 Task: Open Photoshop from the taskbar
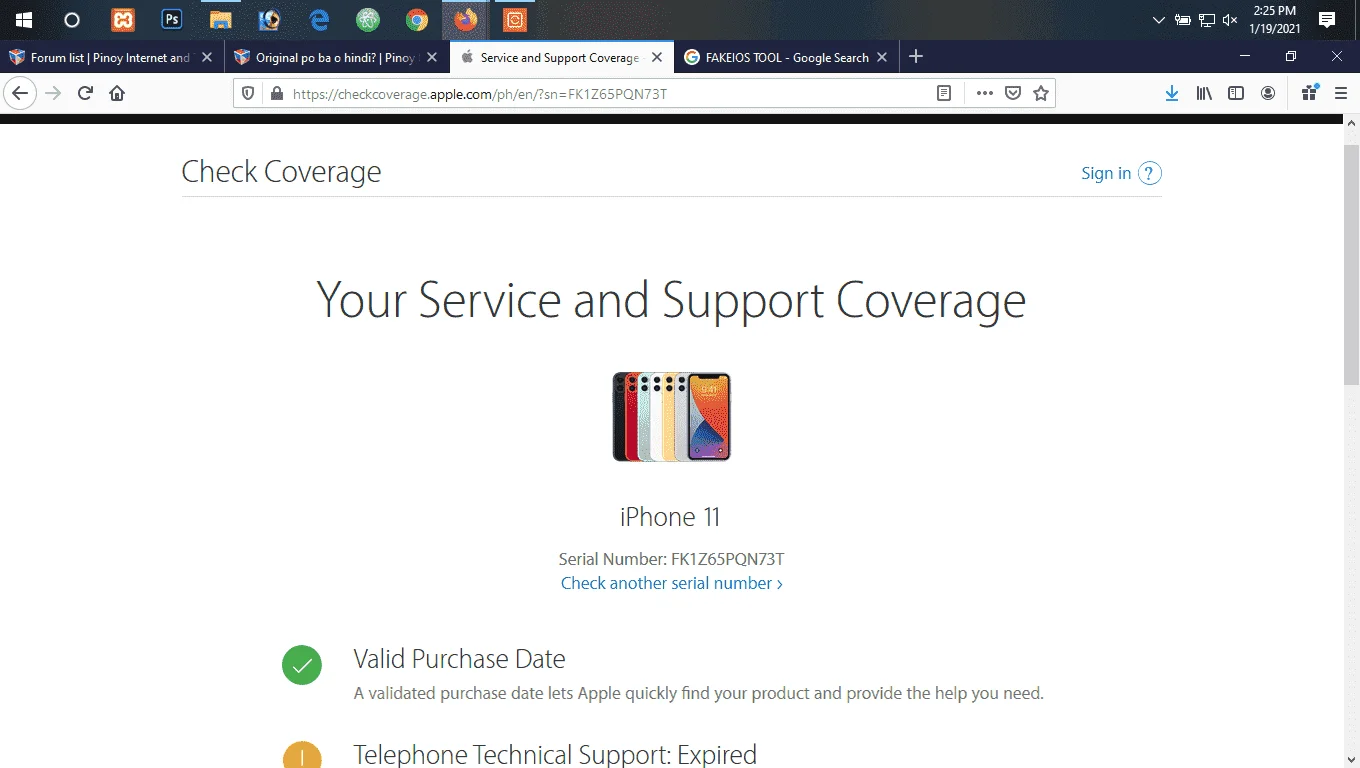click(x=172, y=20)
